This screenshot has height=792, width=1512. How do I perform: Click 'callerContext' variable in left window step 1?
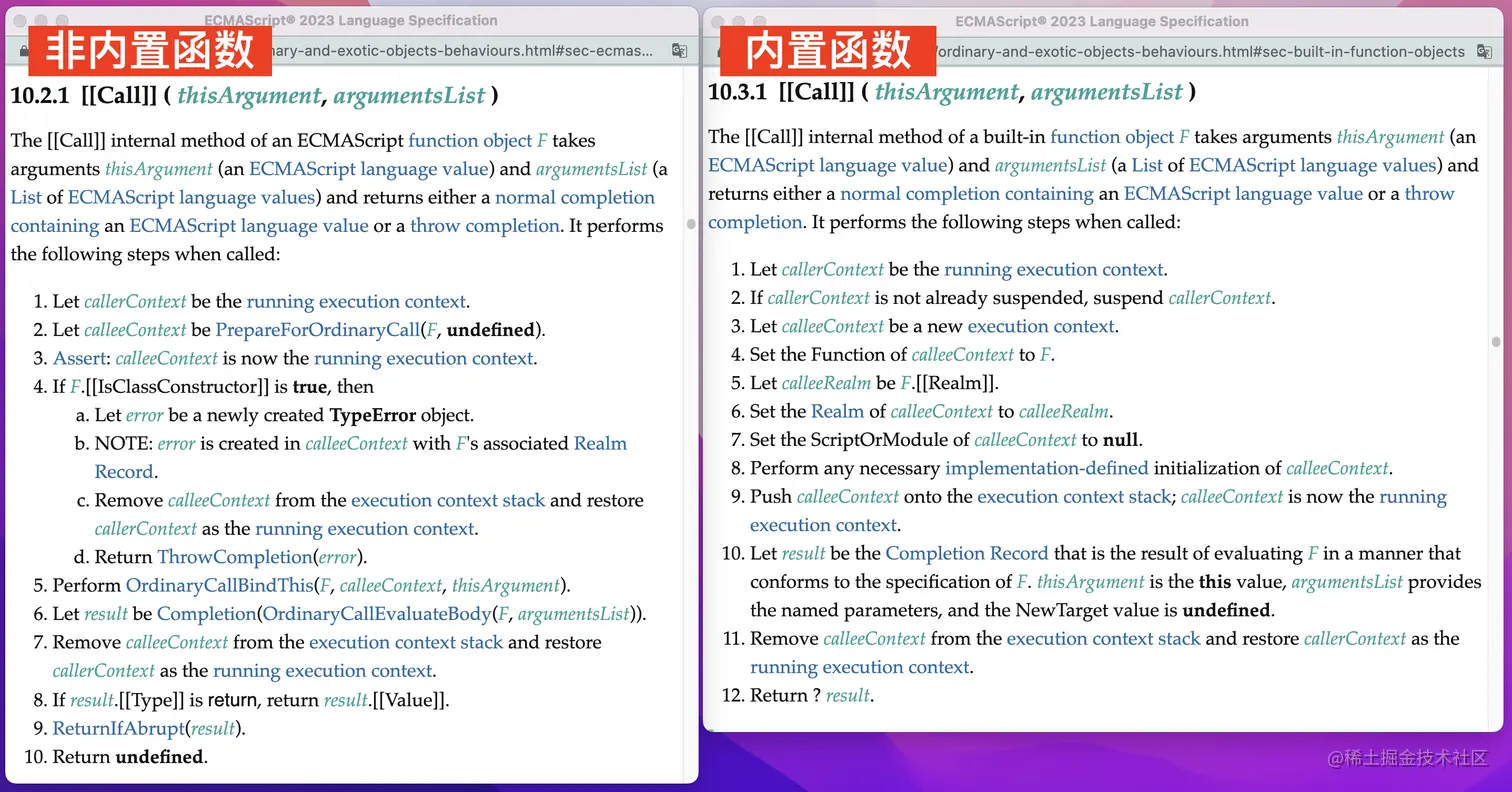135,302
